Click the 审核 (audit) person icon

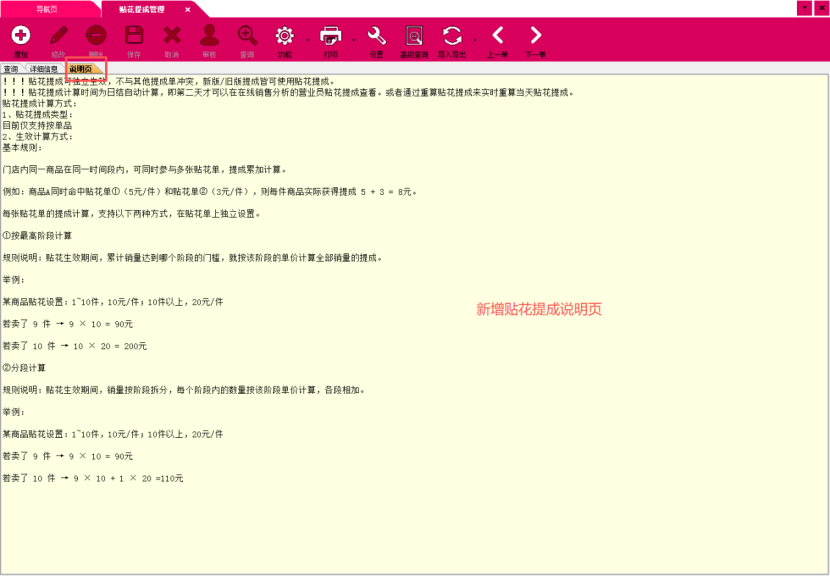(210, 36)
